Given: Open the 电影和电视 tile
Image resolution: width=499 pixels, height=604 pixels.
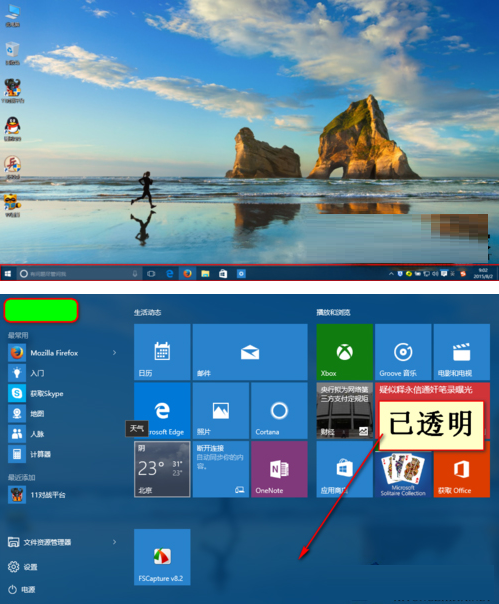Looking at the screenshot, I should click(462, 352).
